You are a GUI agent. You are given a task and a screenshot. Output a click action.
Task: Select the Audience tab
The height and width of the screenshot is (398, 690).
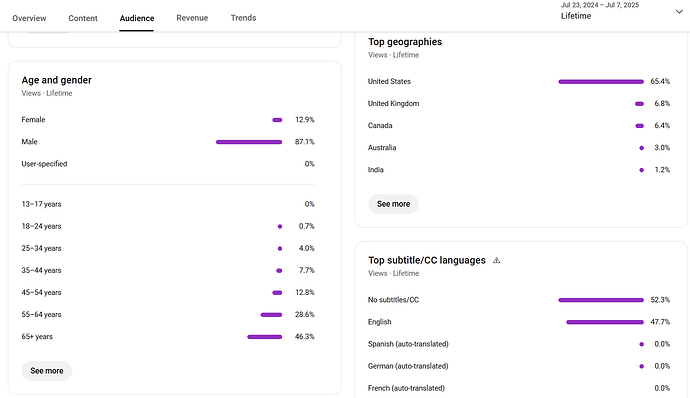coord(137,18)
